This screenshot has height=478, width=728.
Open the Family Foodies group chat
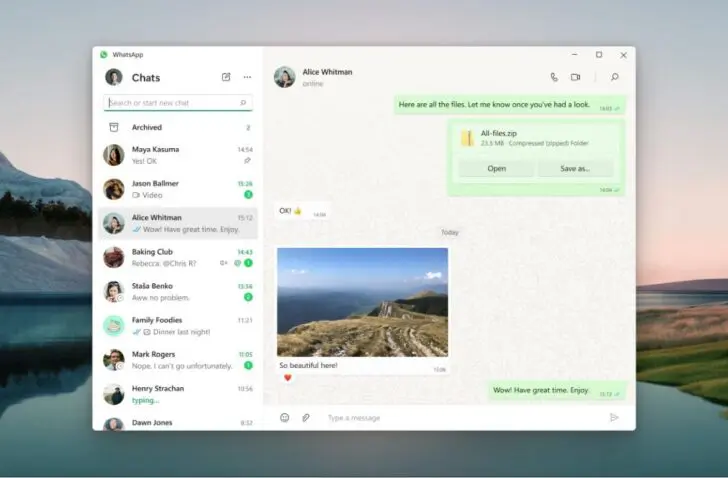[x=178, y=326]
